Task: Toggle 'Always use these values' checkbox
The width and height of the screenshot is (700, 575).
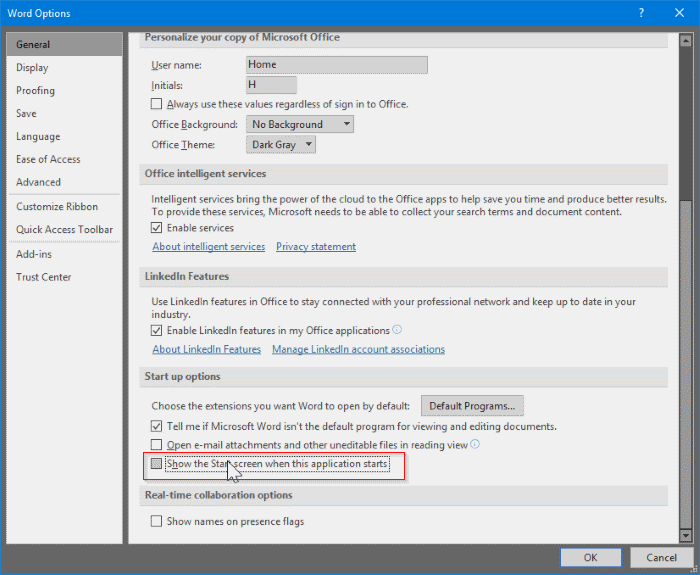Action: point(156,104)
